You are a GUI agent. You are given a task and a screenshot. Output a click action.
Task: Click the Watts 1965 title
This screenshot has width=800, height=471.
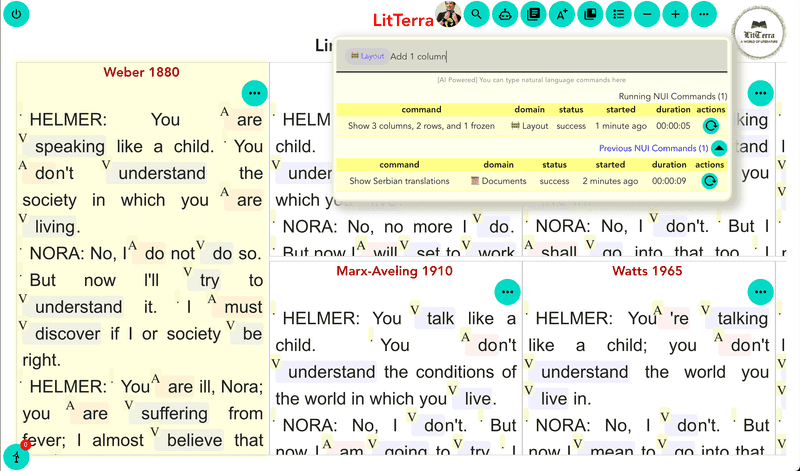click(647, 271)
